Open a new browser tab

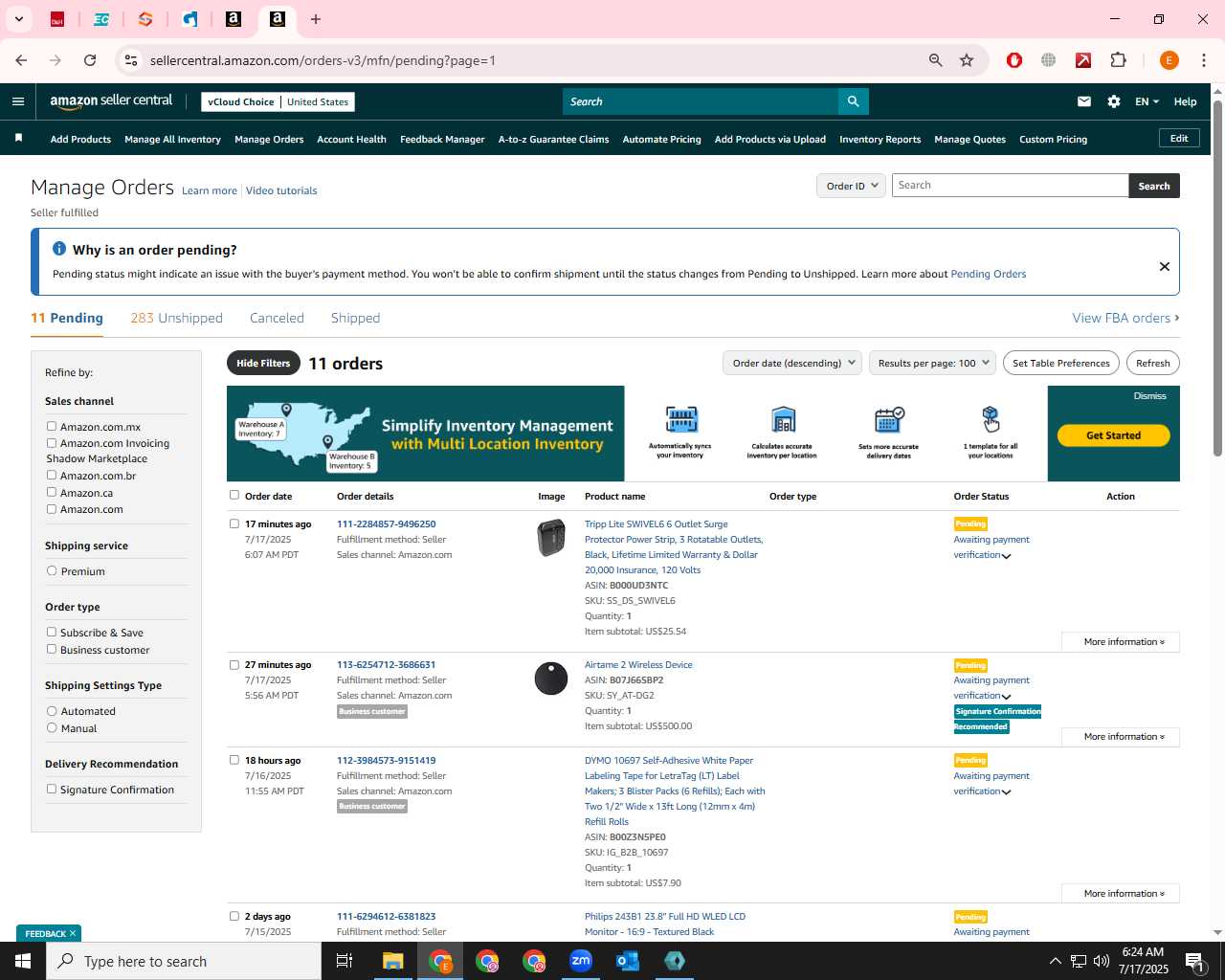316,19
